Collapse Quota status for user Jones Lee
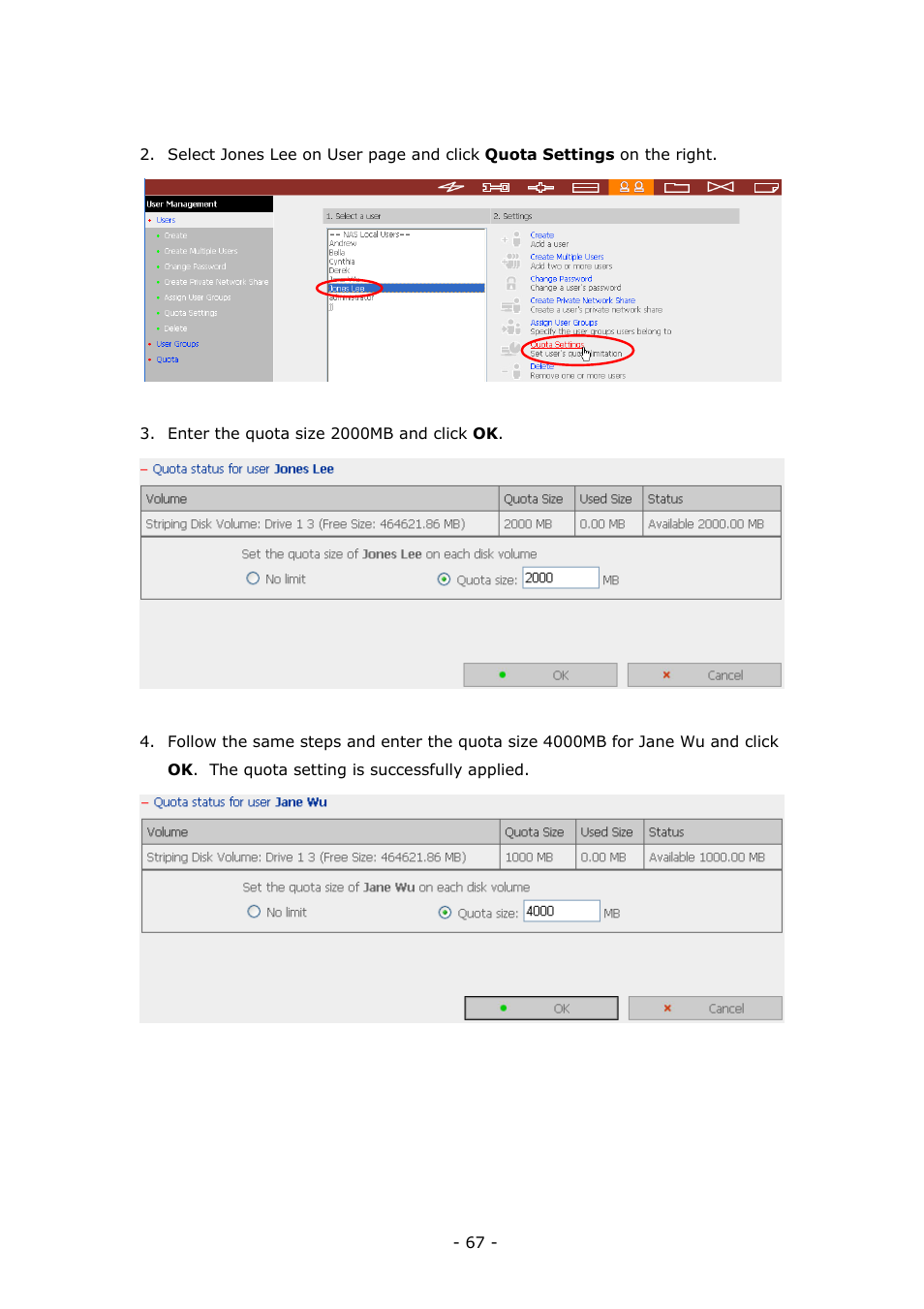The image size is (924, 1309). [144, 469]
